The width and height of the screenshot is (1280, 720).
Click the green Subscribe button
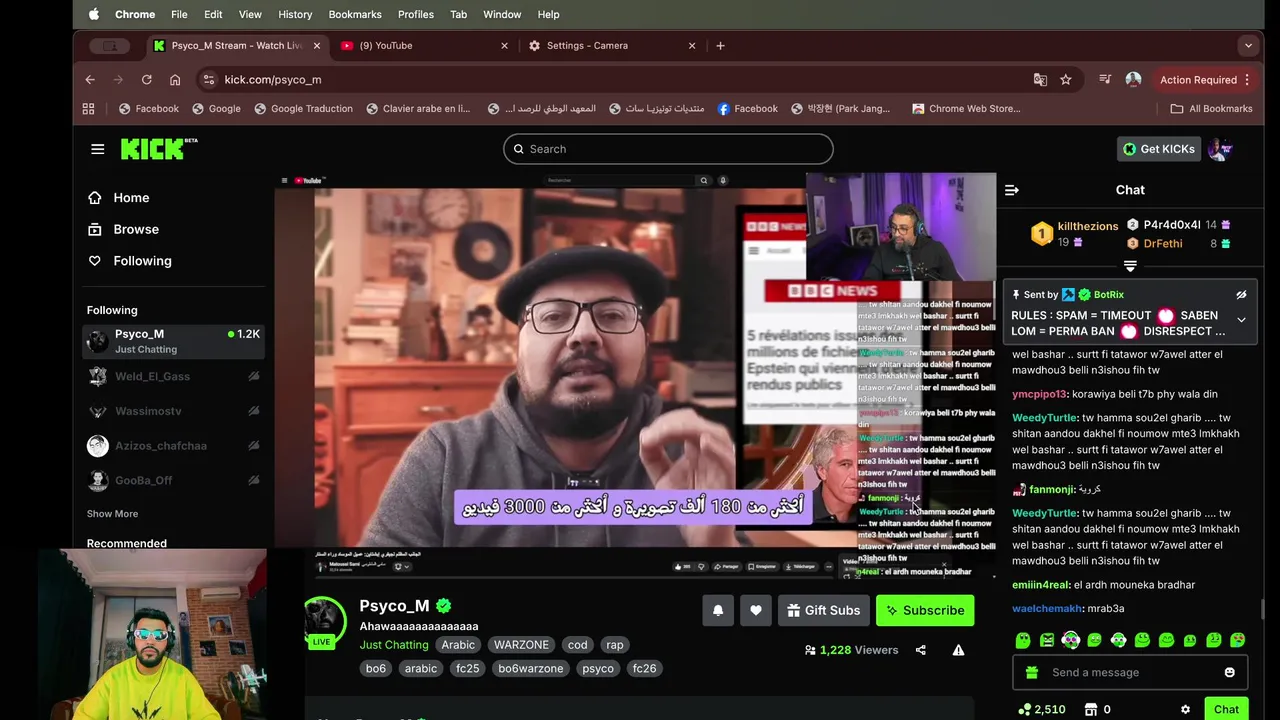pos(925,610)
